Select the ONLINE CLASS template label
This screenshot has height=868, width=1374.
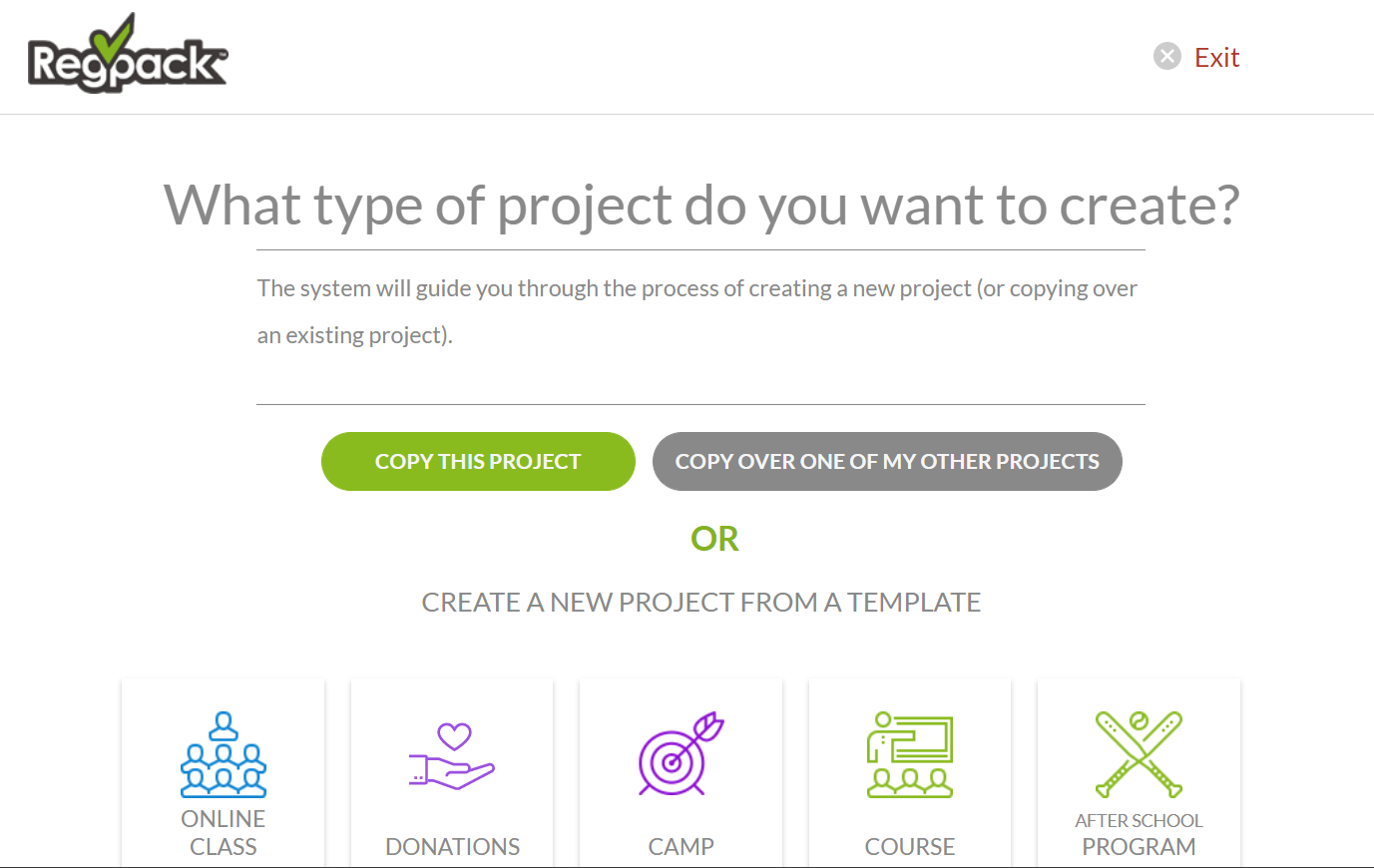point(224,833)
